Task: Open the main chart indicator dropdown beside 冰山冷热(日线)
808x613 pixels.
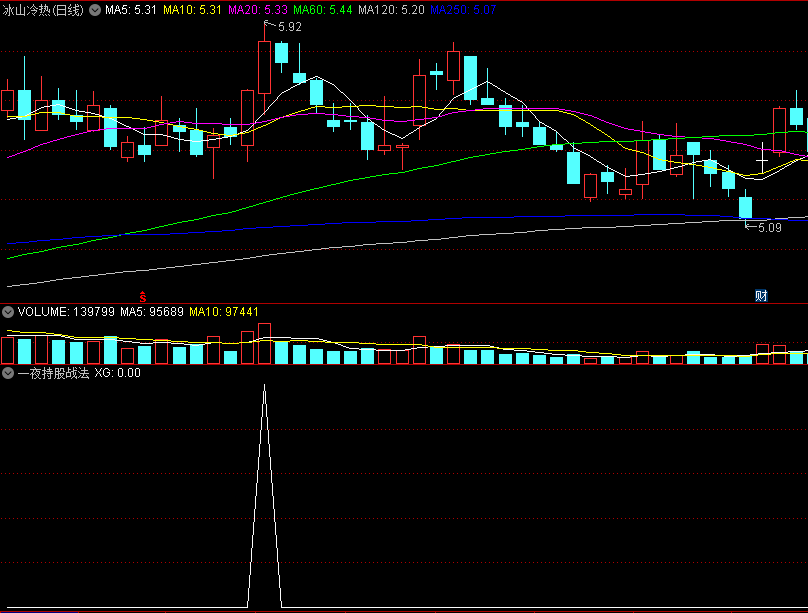Action: click(95, 10)
